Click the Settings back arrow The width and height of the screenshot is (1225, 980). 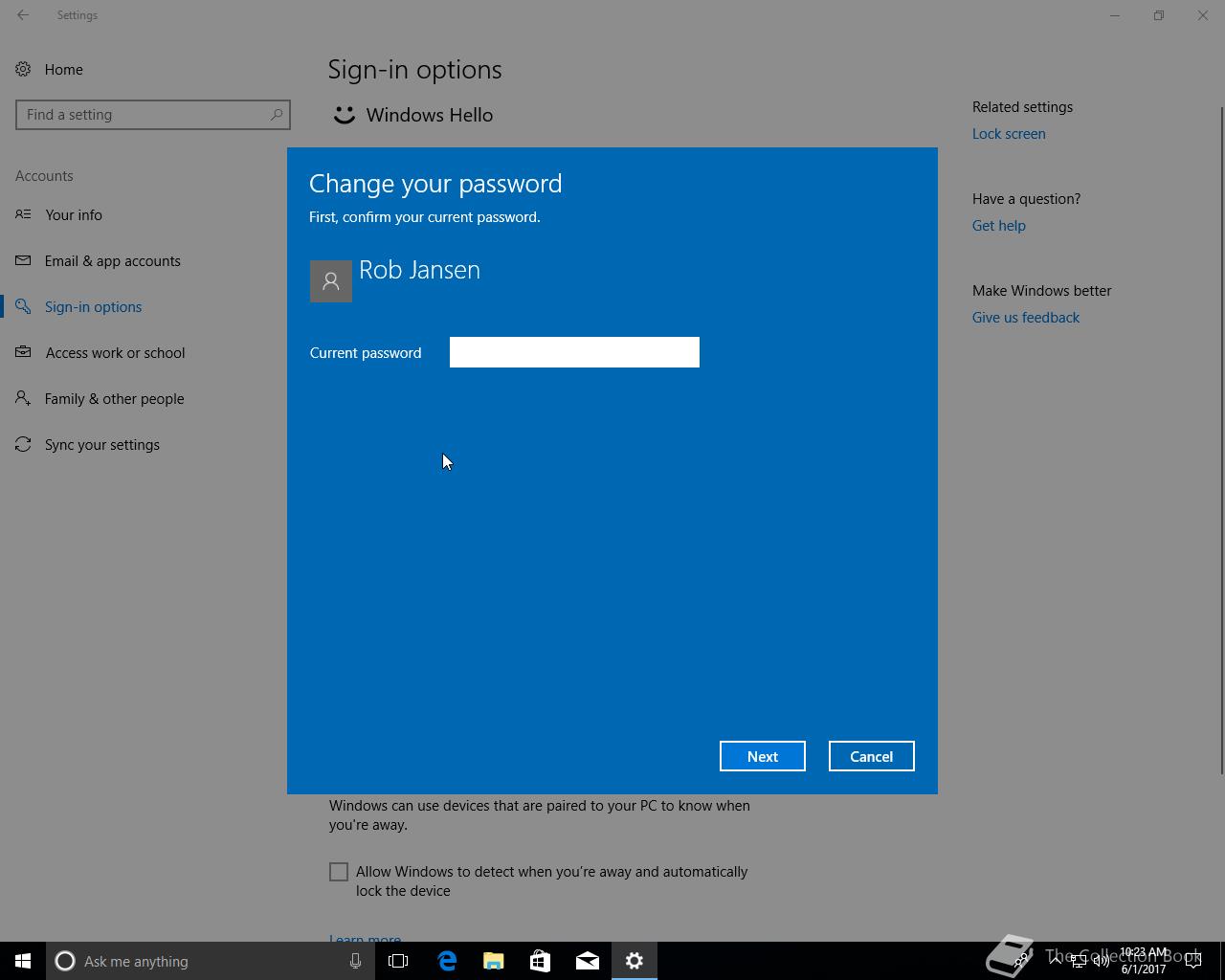pyautogui.click(x=23, y=15)
